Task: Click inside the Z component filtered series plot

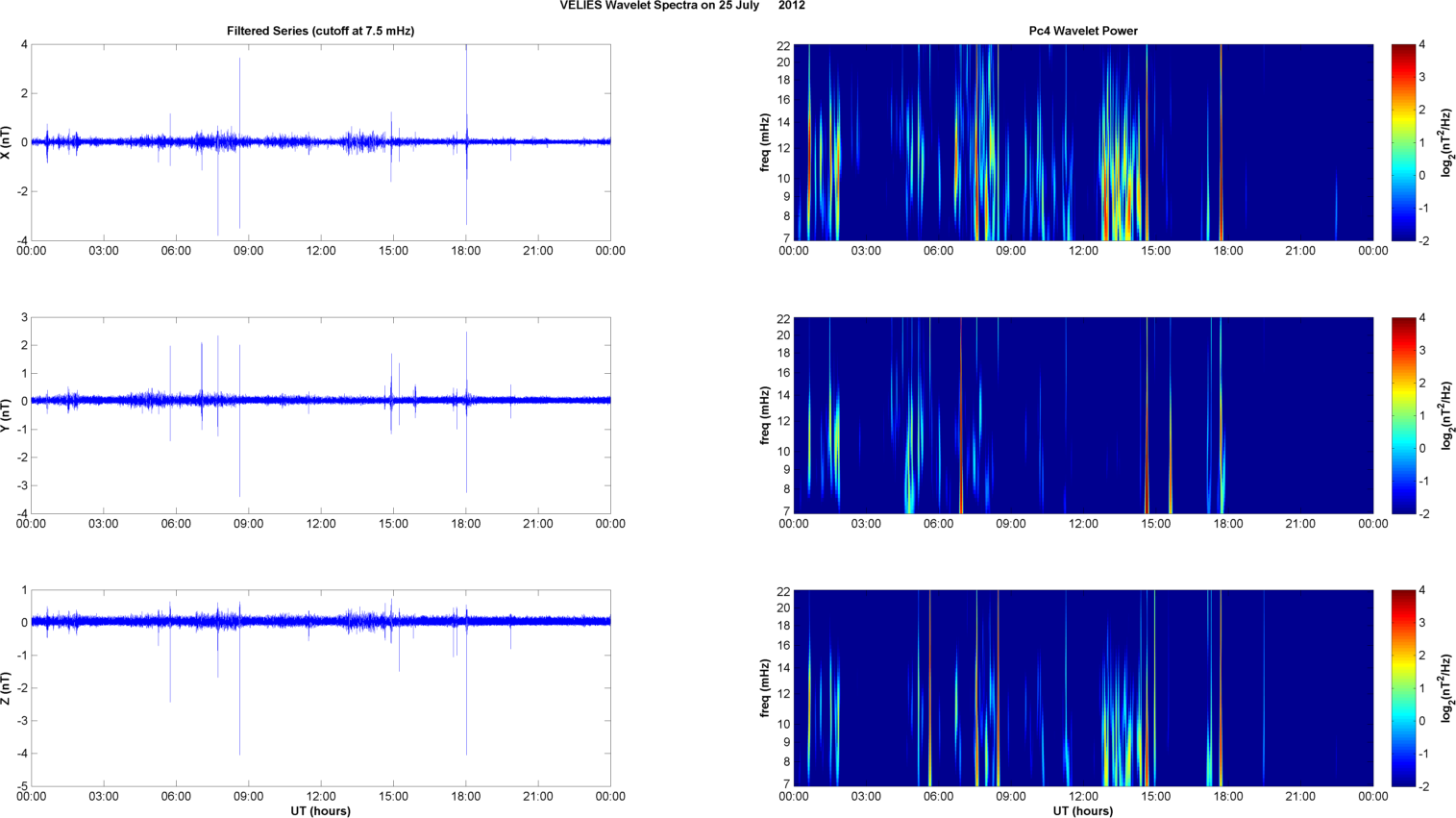Action: coord(320,711)
